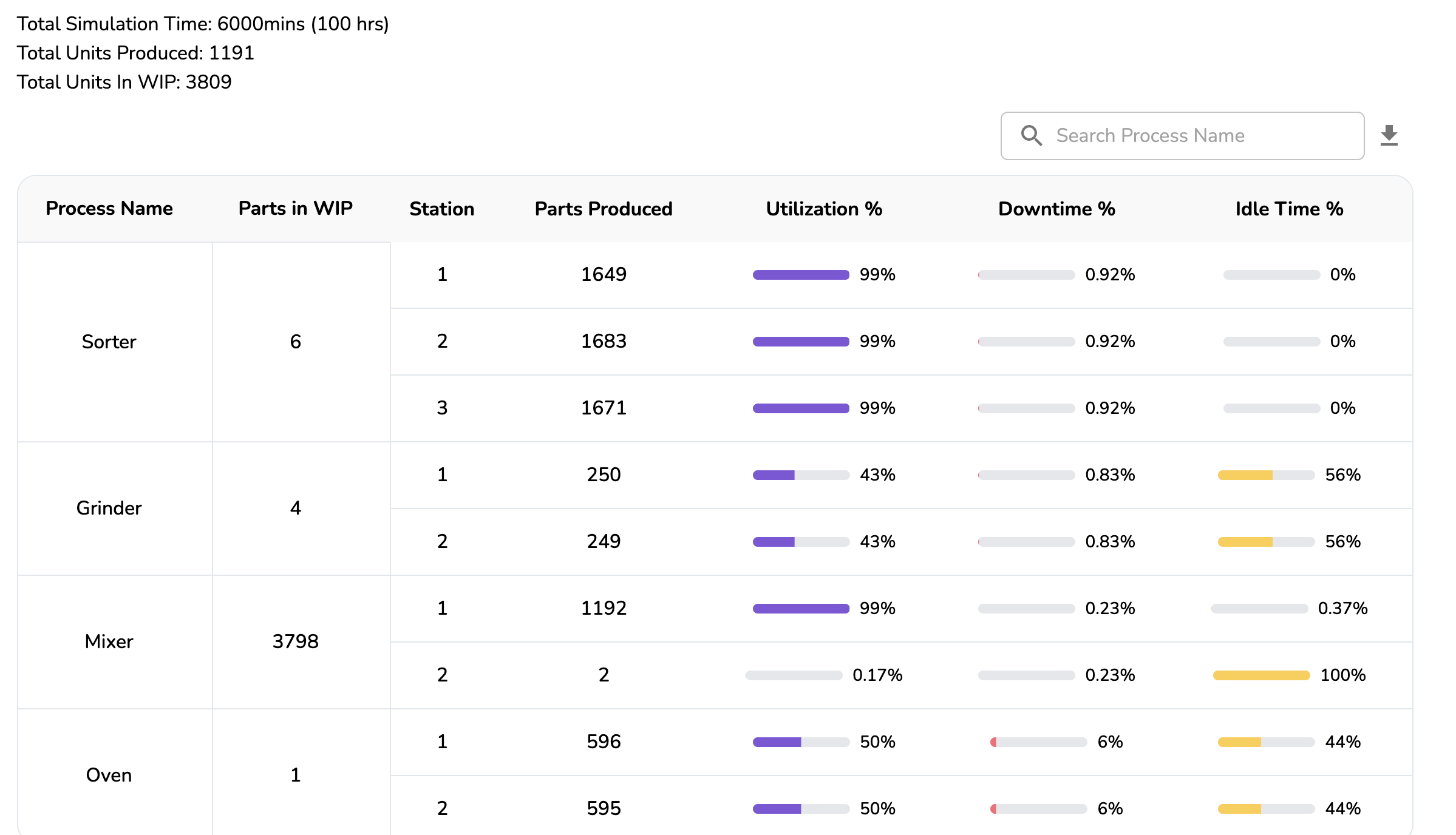The image size is (1456, 835).
Task: Click the search magnifier icon
Action: pos(1031,135)
